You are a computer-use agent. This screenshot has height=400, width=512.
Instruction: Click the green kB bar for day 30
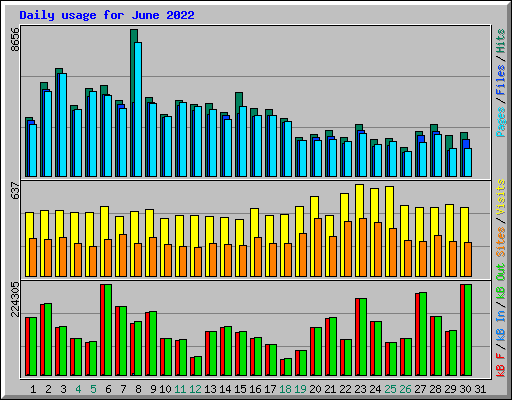[468, 330]
